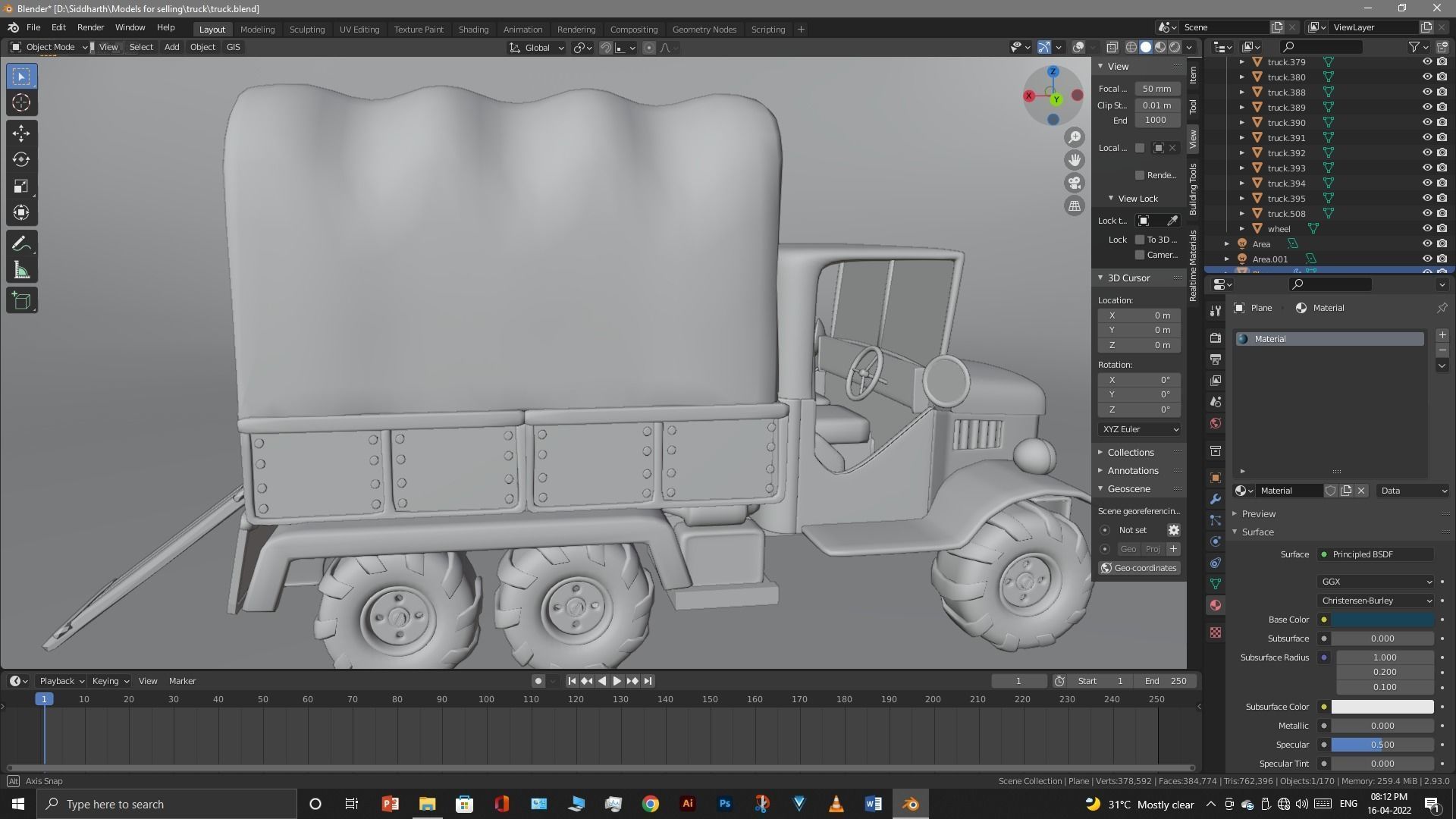Activate the Scale tool
Image resolution: width=1456 pixels, height=819 pixels.
[x=21, y=187]
